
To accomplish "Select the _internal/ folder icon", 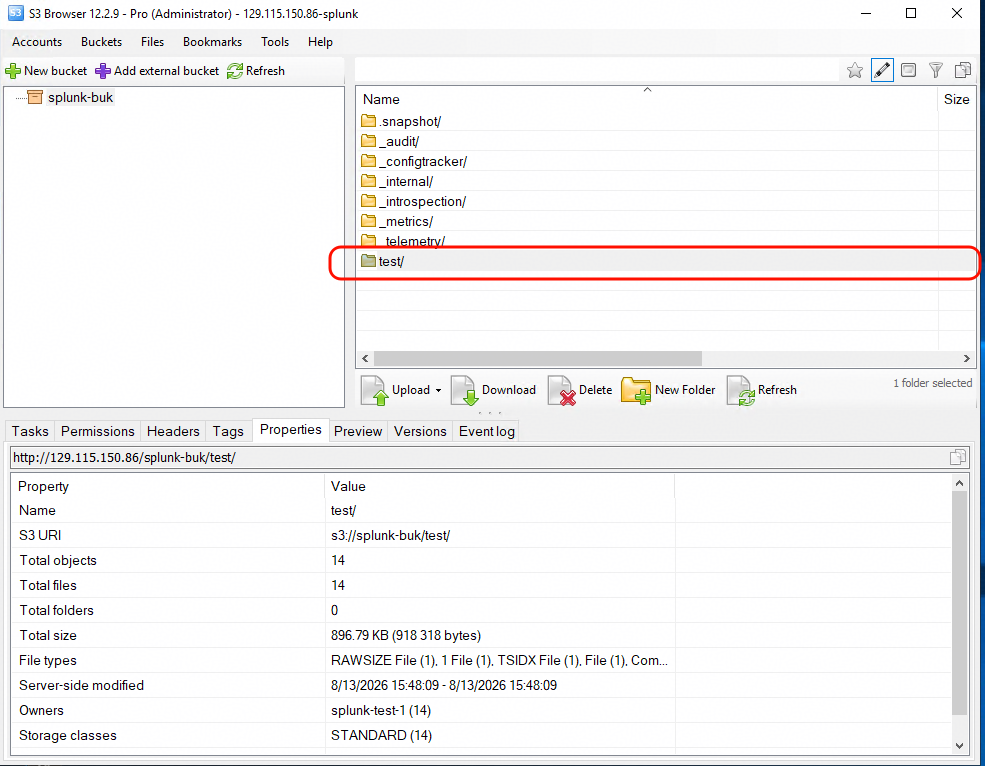I will pyautogui.click(x=369, y=181).
